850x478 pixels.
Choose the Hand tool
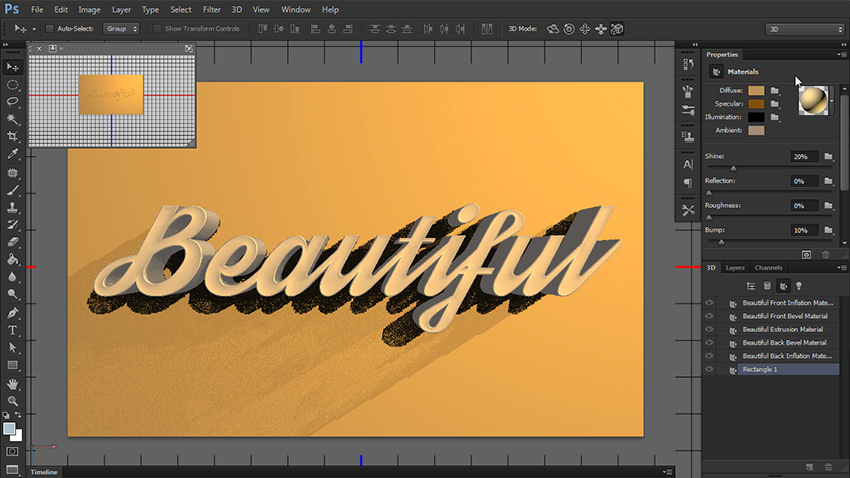[13, 382]
